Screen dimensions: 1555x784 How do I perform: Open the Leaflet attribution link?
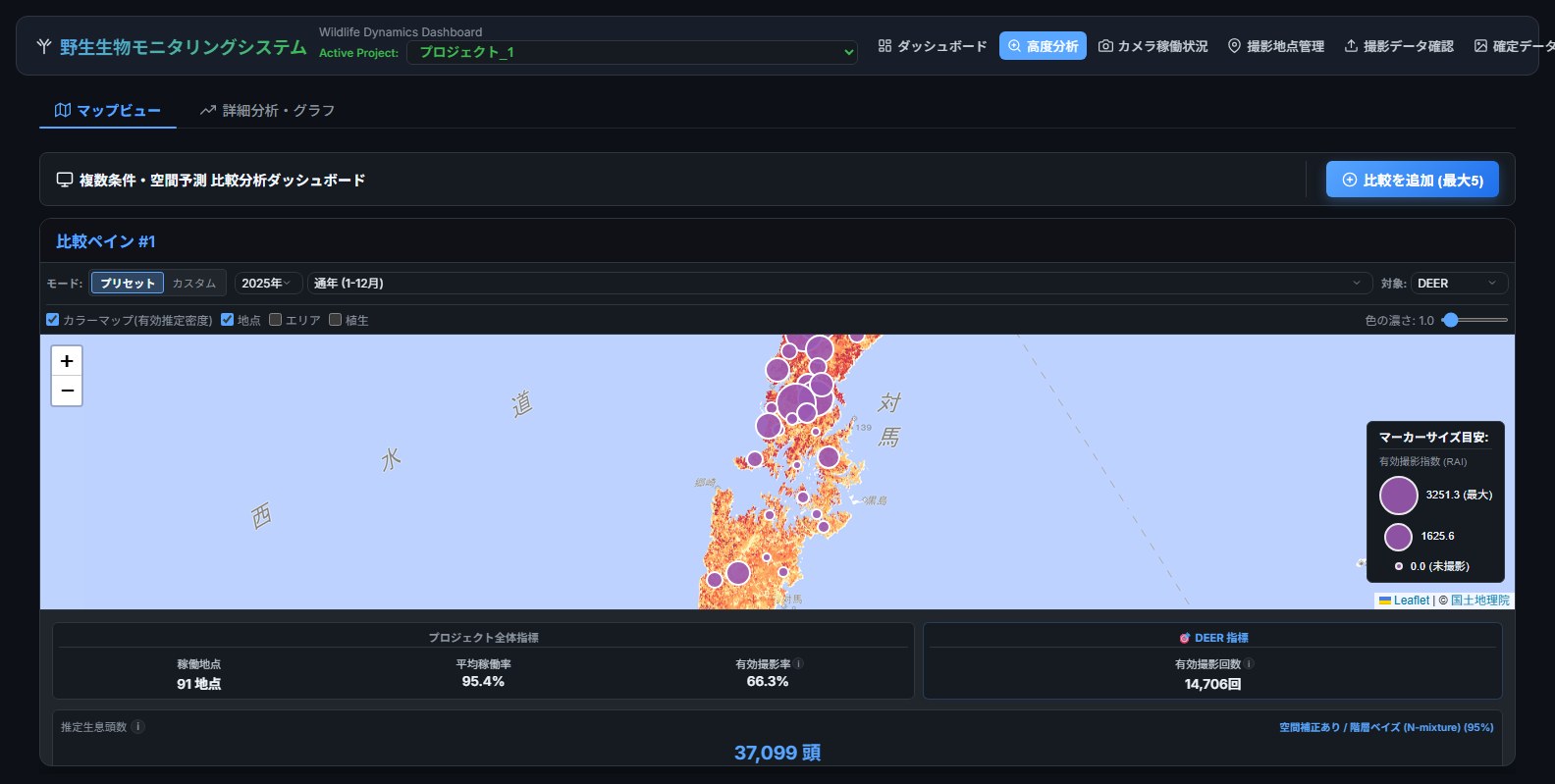1405,601
